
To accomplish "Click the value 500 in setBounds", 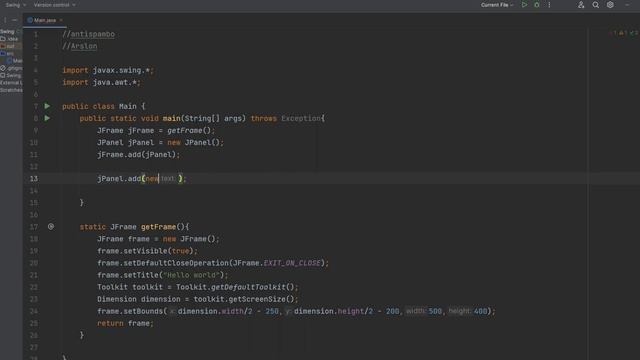I will [x=435, y=311].
